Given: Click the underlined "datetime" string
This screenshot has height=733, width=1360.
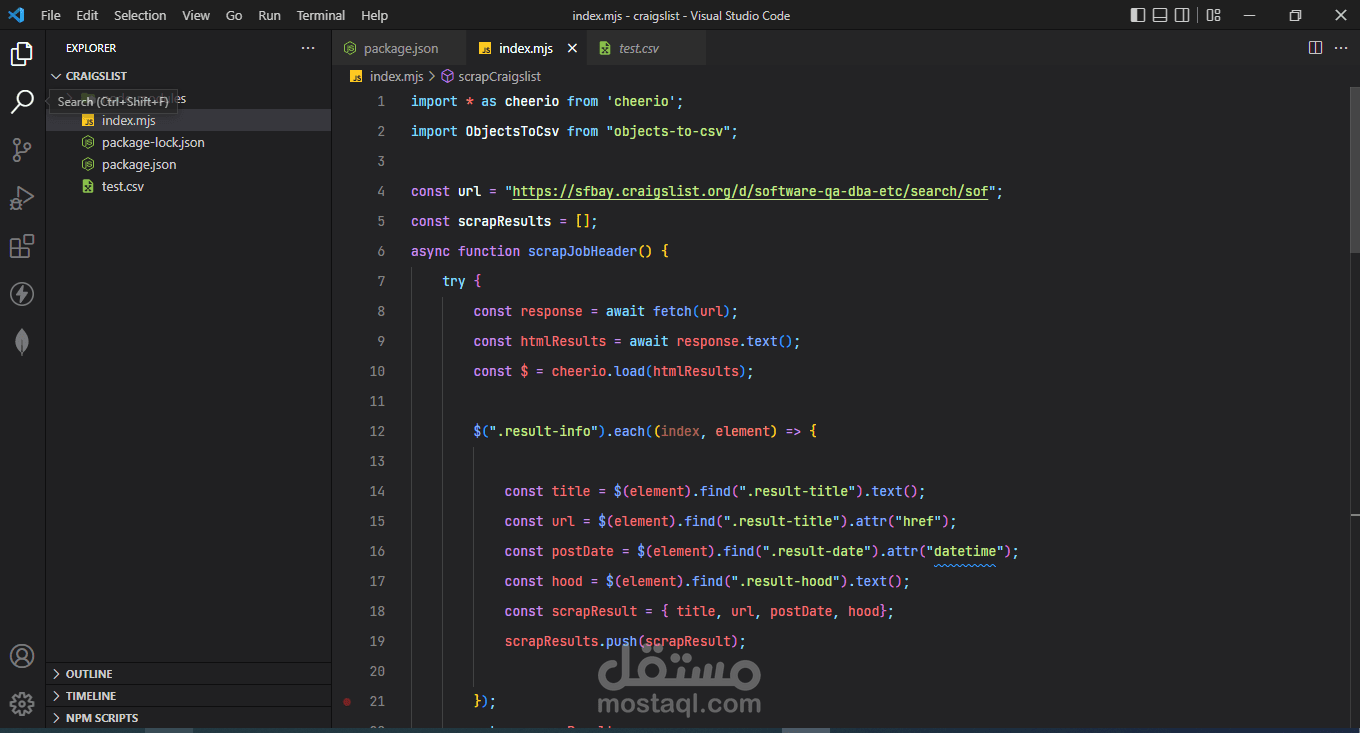Looking at the screenshot, I should click(964, 551).
